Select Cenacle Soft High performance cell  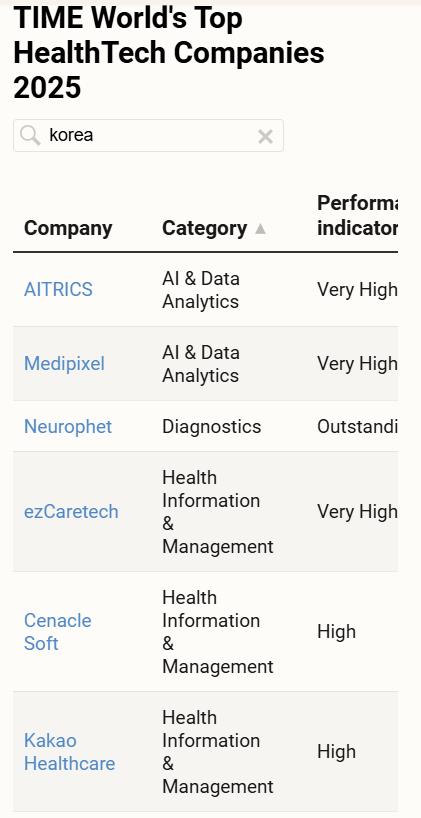(x=336, y=632)
